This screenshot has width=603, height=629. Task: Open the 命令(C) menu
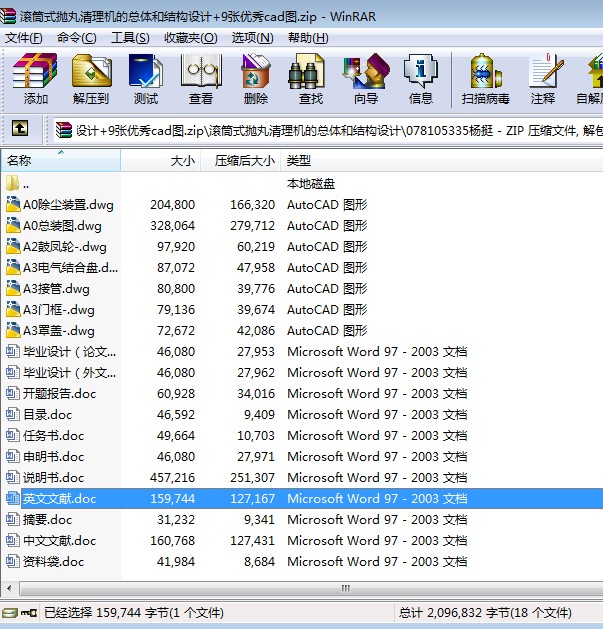click(77, 38)
